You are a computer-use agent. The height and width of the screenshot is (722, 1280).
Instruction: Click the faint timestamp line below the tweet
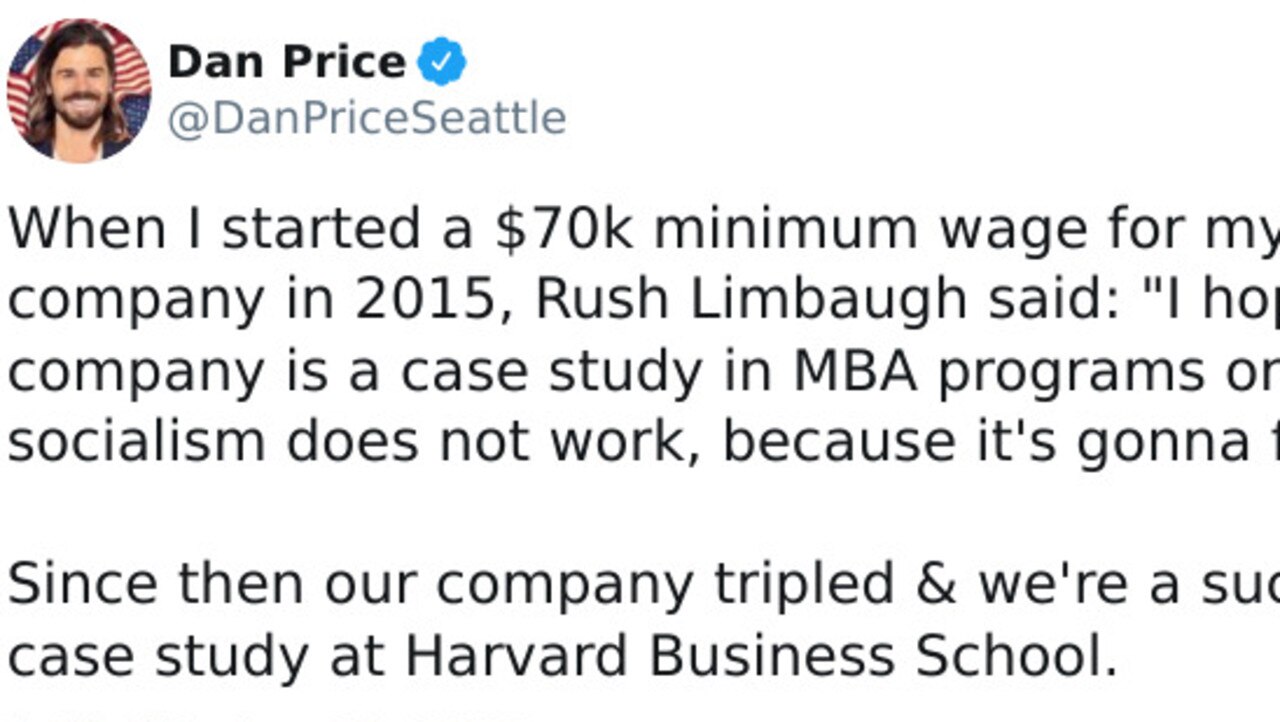pyautogui.click(x=270, y=716)
